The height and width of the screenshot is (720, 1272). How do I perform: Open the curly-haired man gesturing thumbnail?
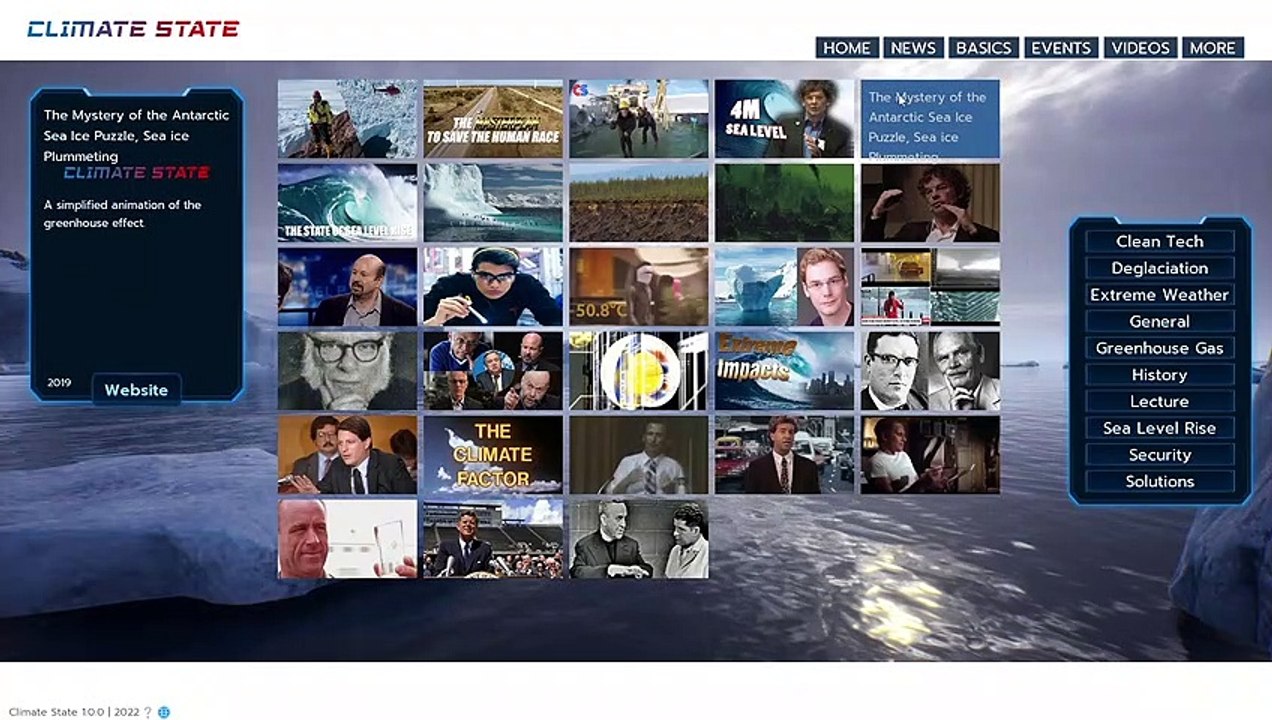pos(930,203)
